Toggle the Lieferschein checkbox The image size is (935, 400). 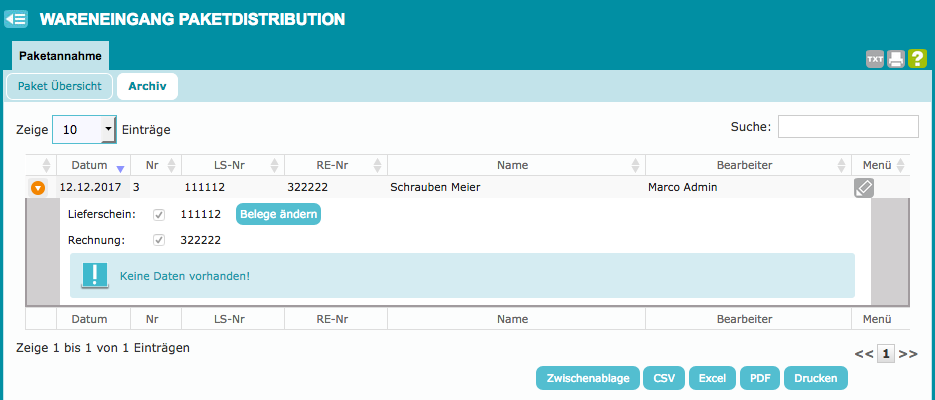point(158,215)
